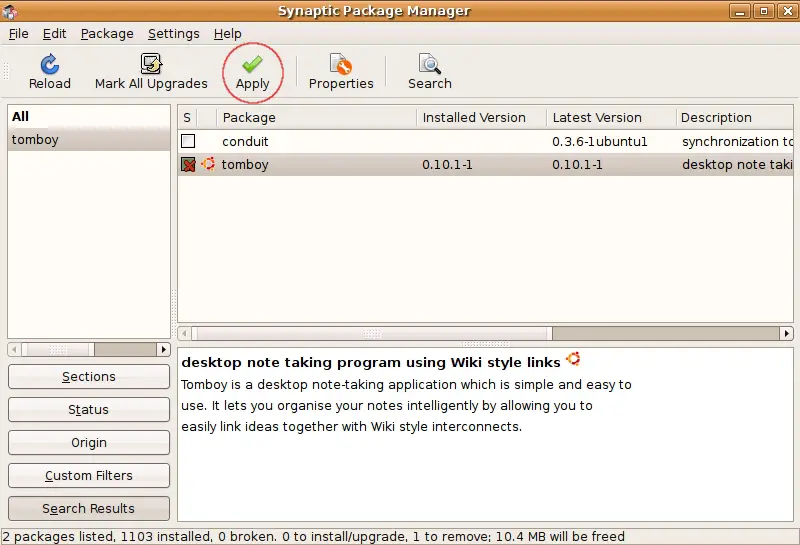Screen dimensions: 800x545
Task: Show the Sections filter list
Action: point(89,377)
